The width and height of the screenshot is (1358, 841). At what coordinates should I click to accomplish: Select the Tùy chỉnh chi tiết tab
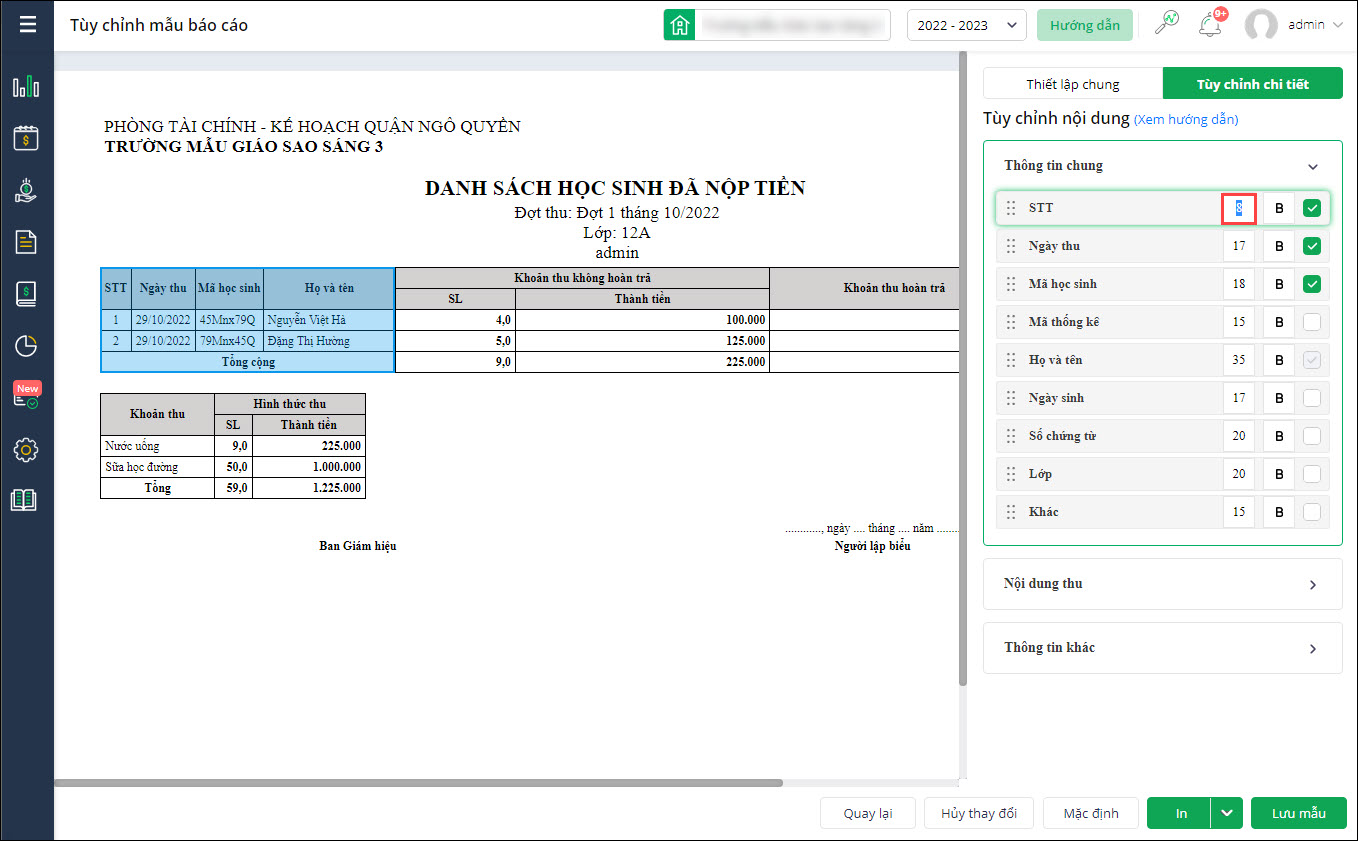tap(1252, 84)
